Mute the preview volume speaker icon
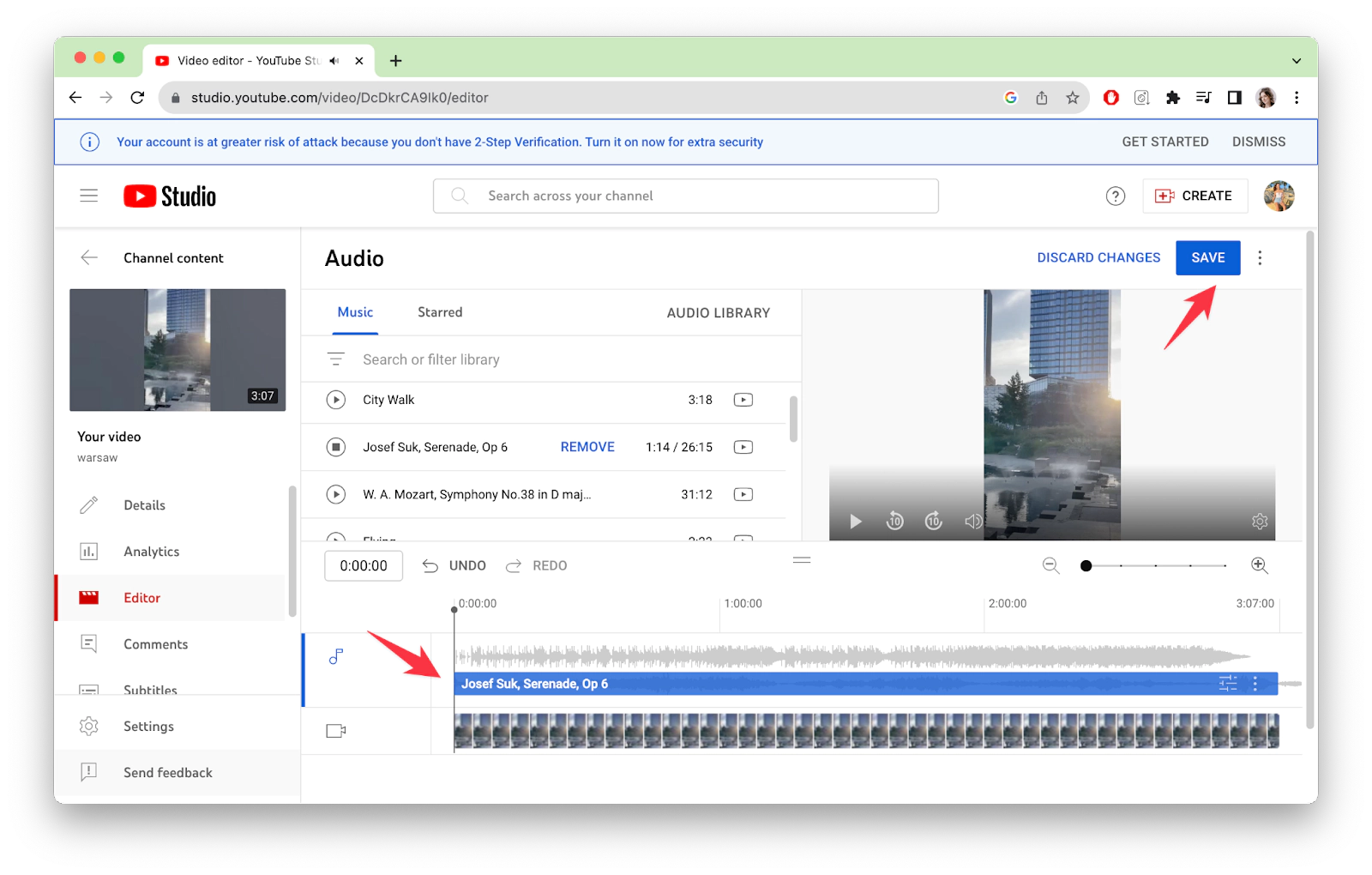The height and width of the screenshot is (875, 1372). tap(973, 522)
